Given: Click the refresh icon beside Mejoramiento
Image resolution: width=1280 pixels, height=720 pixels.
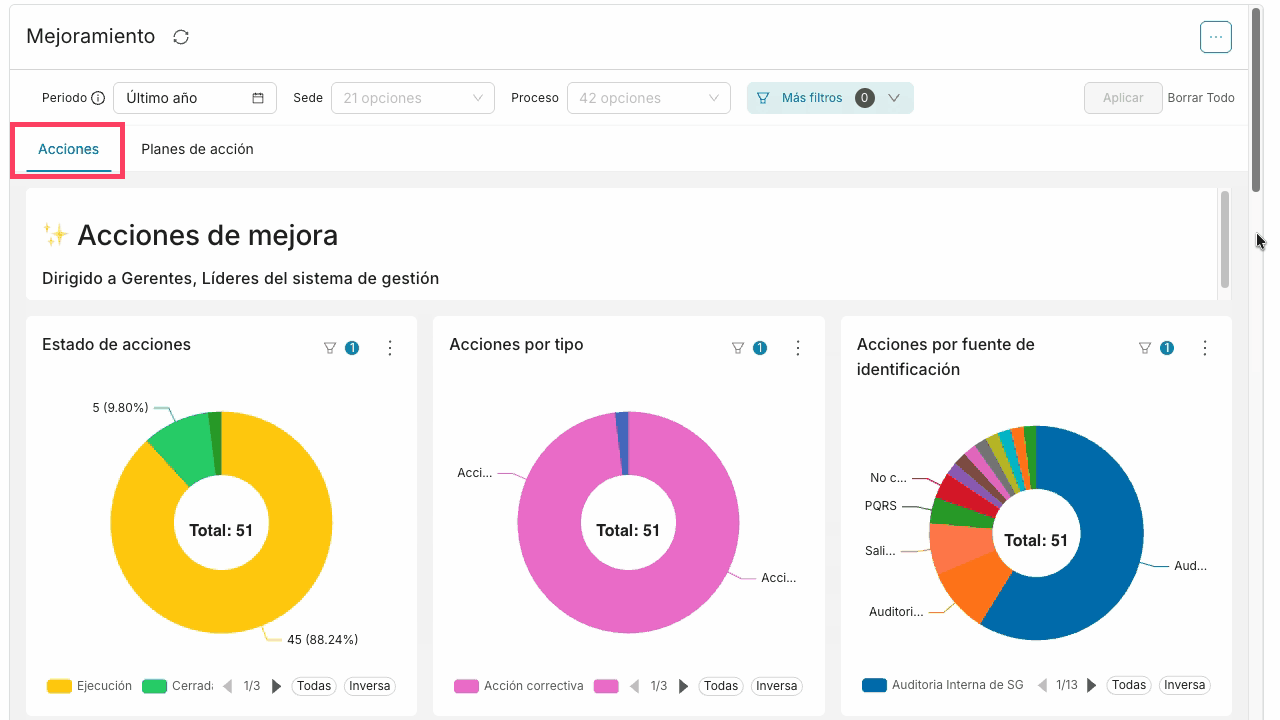Looking at the screenshot, I should (x=181, y=37).
